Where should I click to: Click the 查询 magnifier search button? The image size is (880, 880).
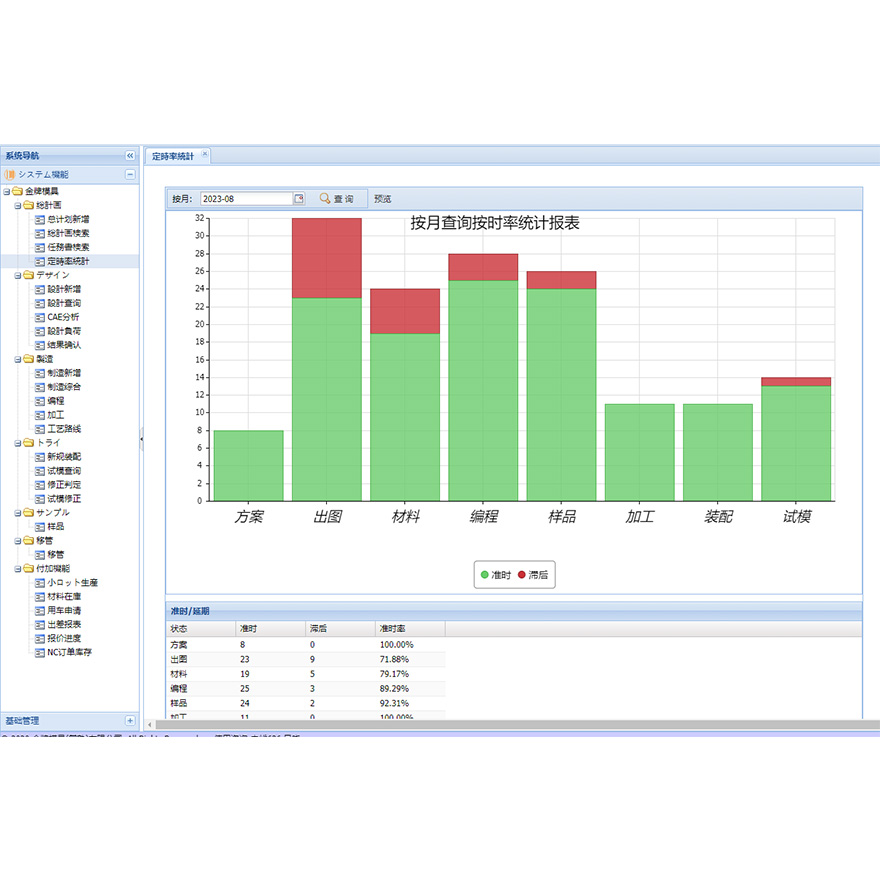tap(336, 199)
